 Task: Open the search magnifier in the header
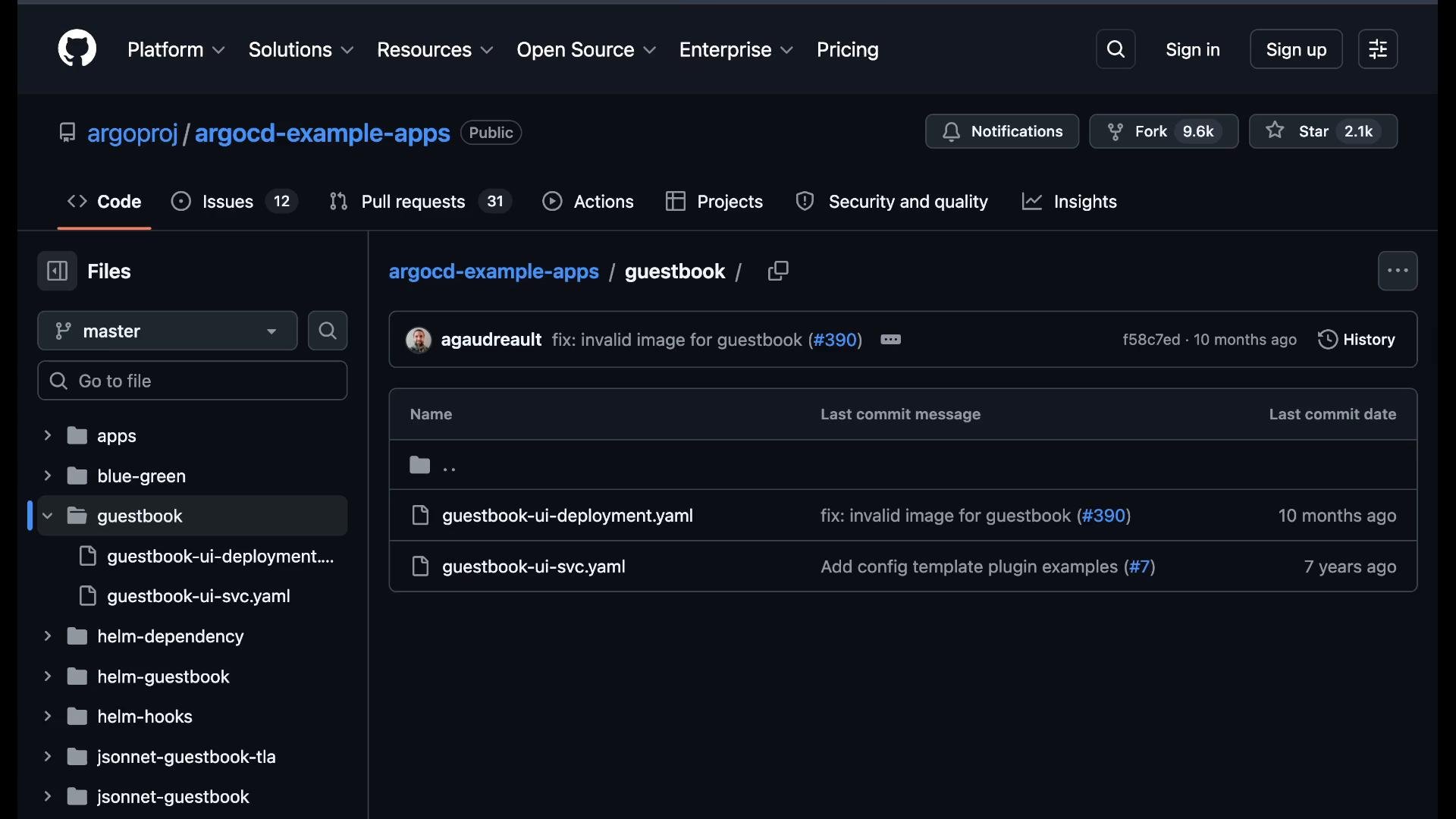tap(1116, 49)
